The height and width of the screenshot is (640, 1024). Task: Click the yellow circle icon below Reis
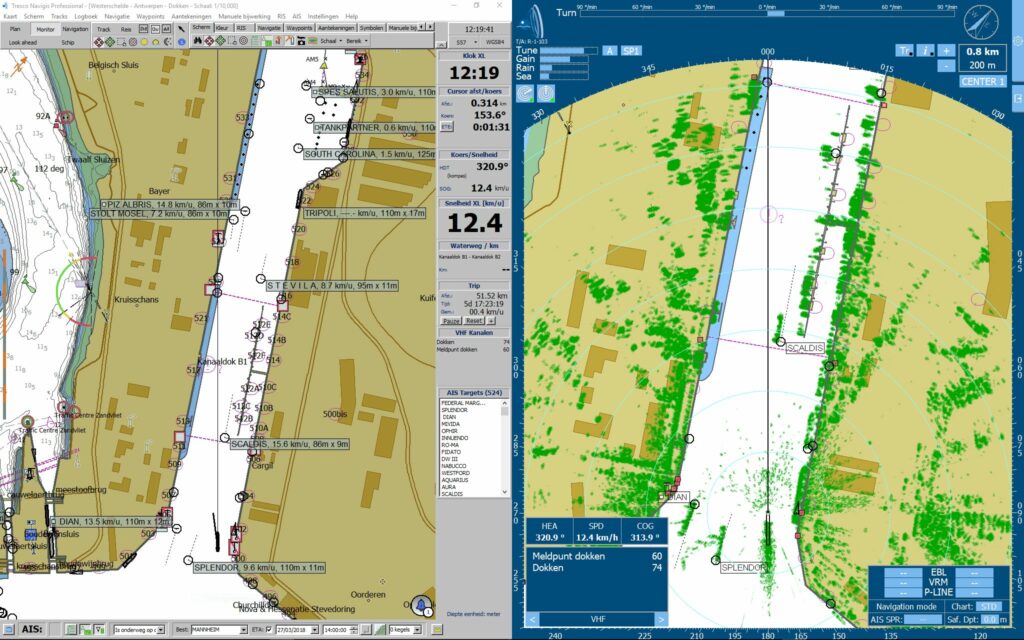(144, 42)
